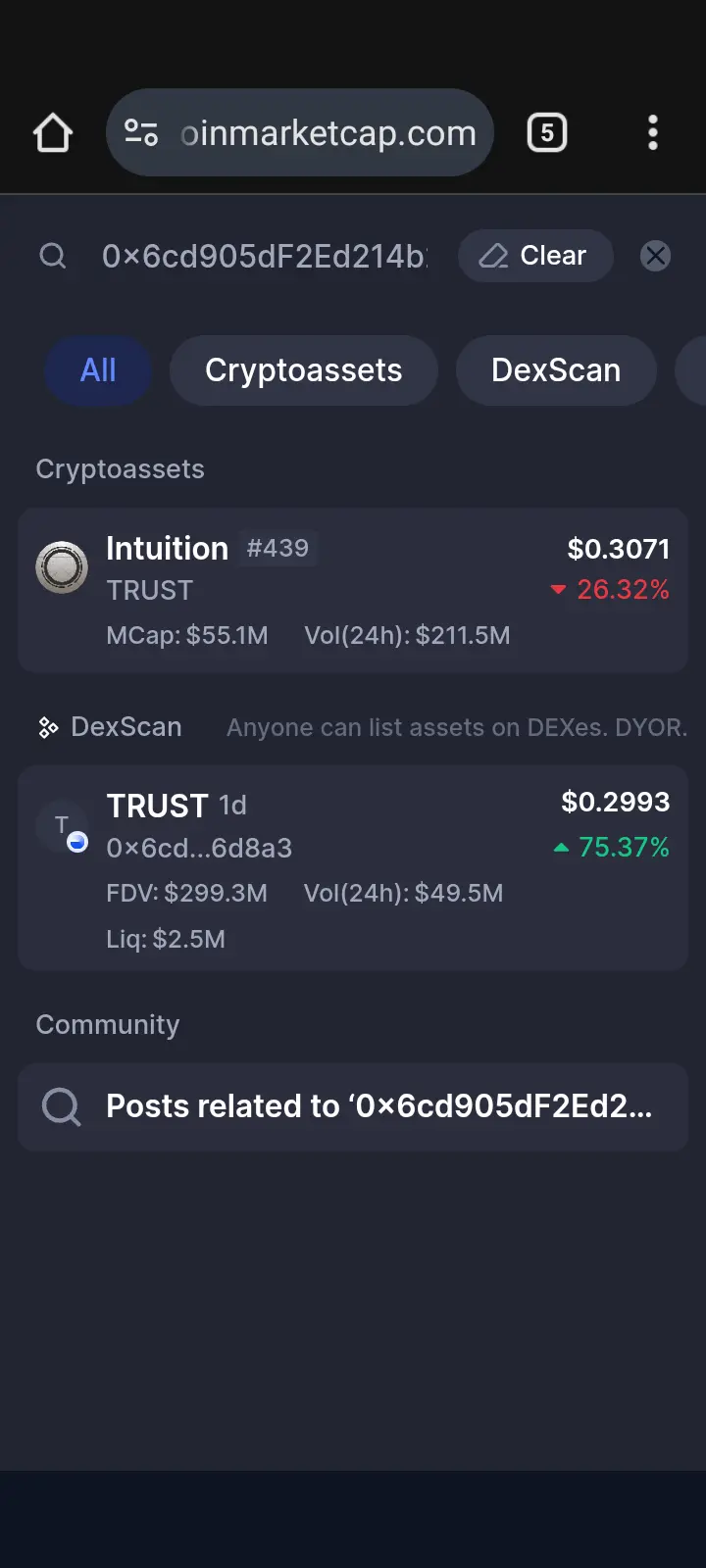This screenshot has height=1568, width=706.
Task: Open posts related to the address
Action: (353, 1106)
